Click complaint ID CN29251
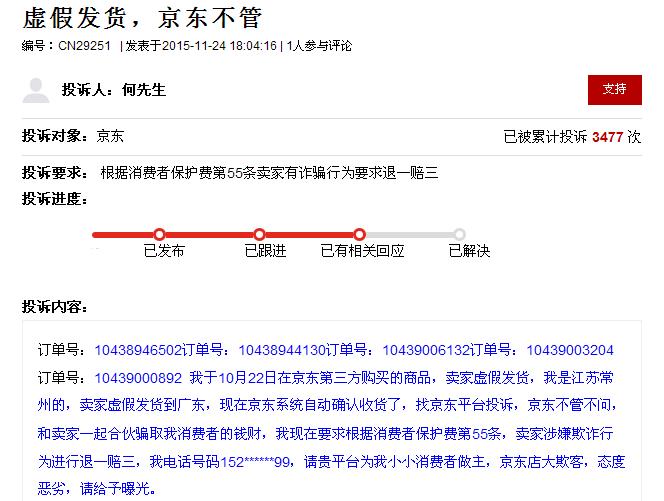 [x=84, y=46]
